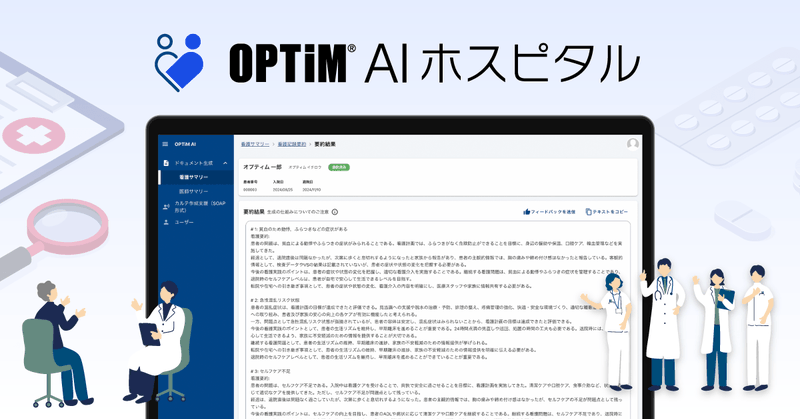
Task: Click patient name オプティム 一郎
Action: [x=262, y=167]
